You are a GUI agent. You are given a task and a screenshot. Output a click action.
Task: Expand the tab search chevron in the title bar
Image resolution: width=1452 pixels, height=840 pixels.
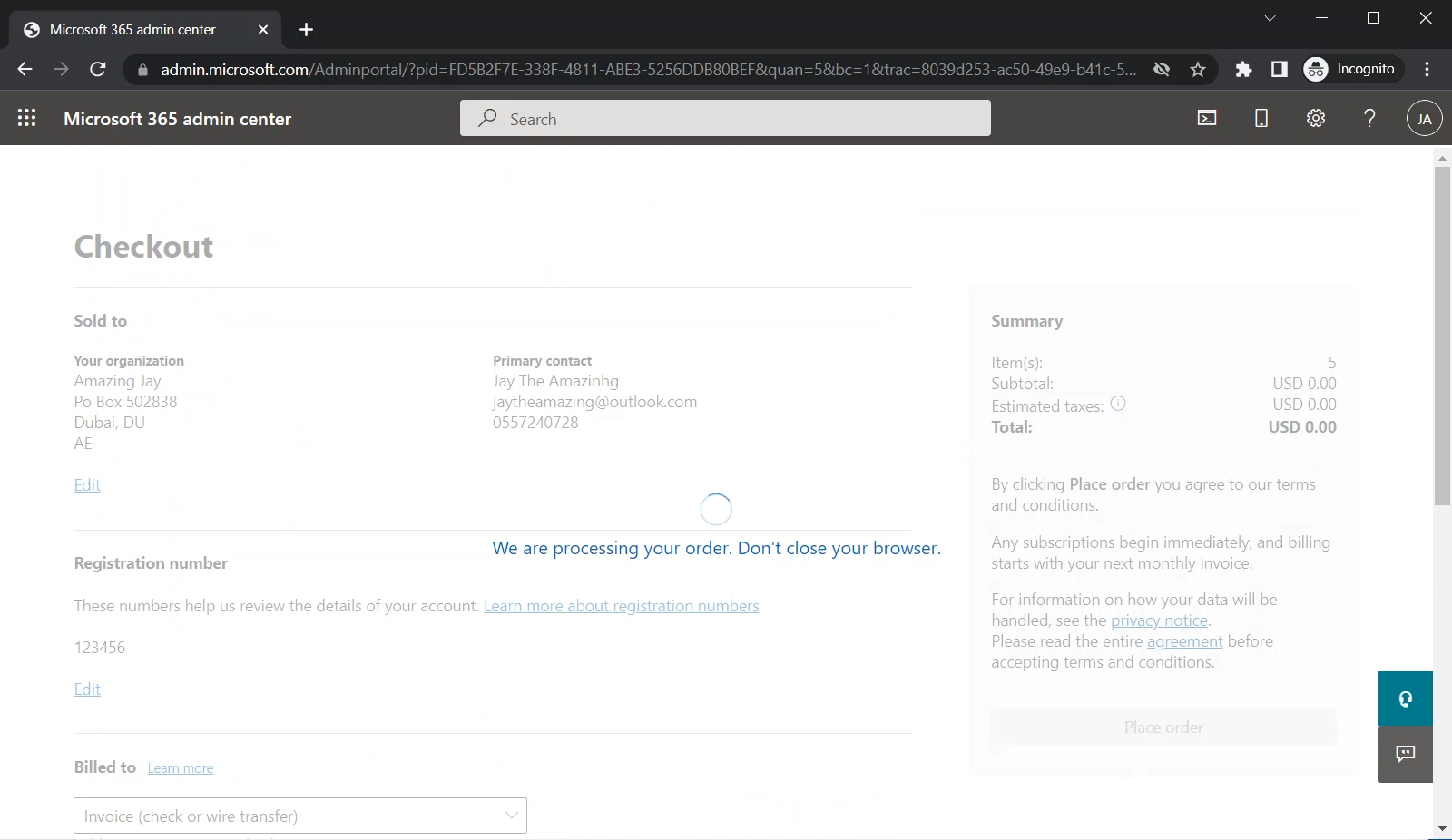[1270, 18]
